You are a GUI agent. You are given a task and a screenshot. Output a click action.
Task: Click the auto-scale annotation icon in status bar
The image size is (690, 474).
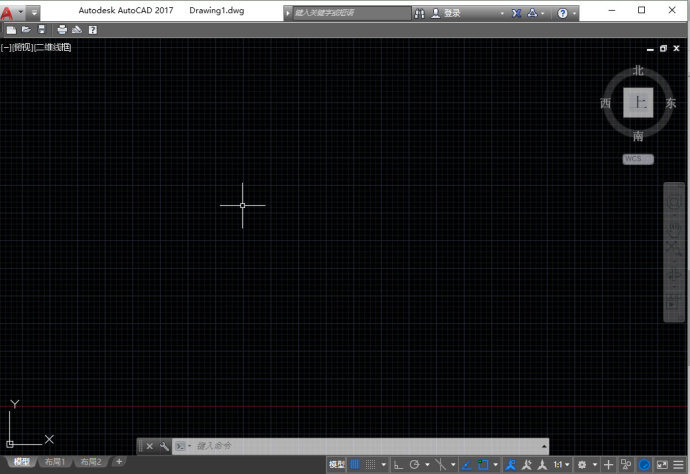[542, 464]
